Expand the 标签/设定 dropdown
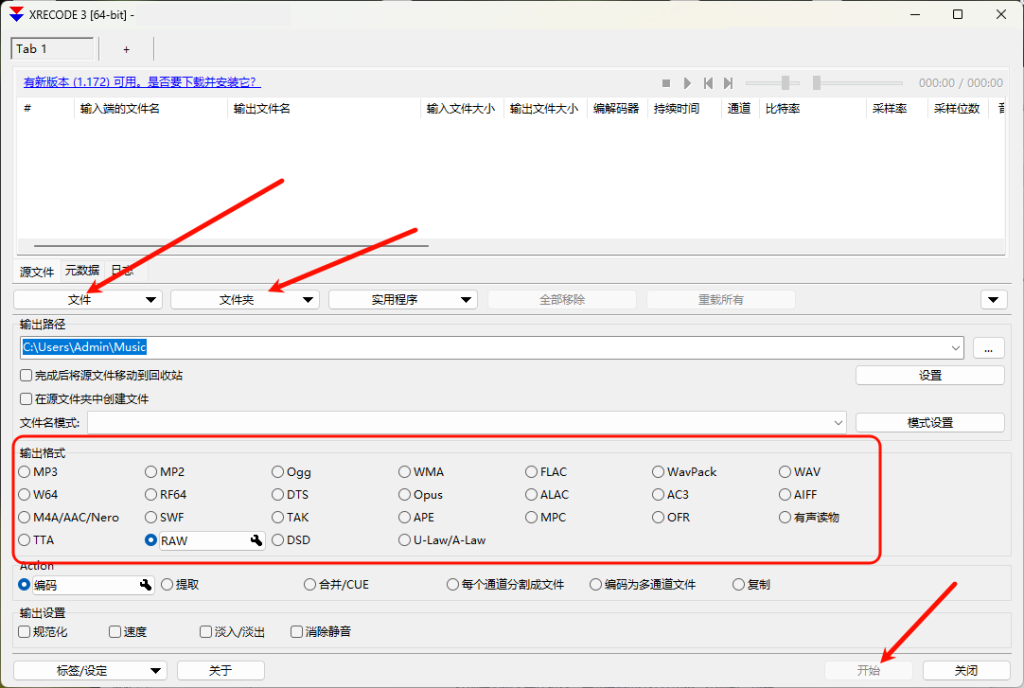Image resolution: width=1024 pixels, height=688 pixels. (x=90, y=670)
